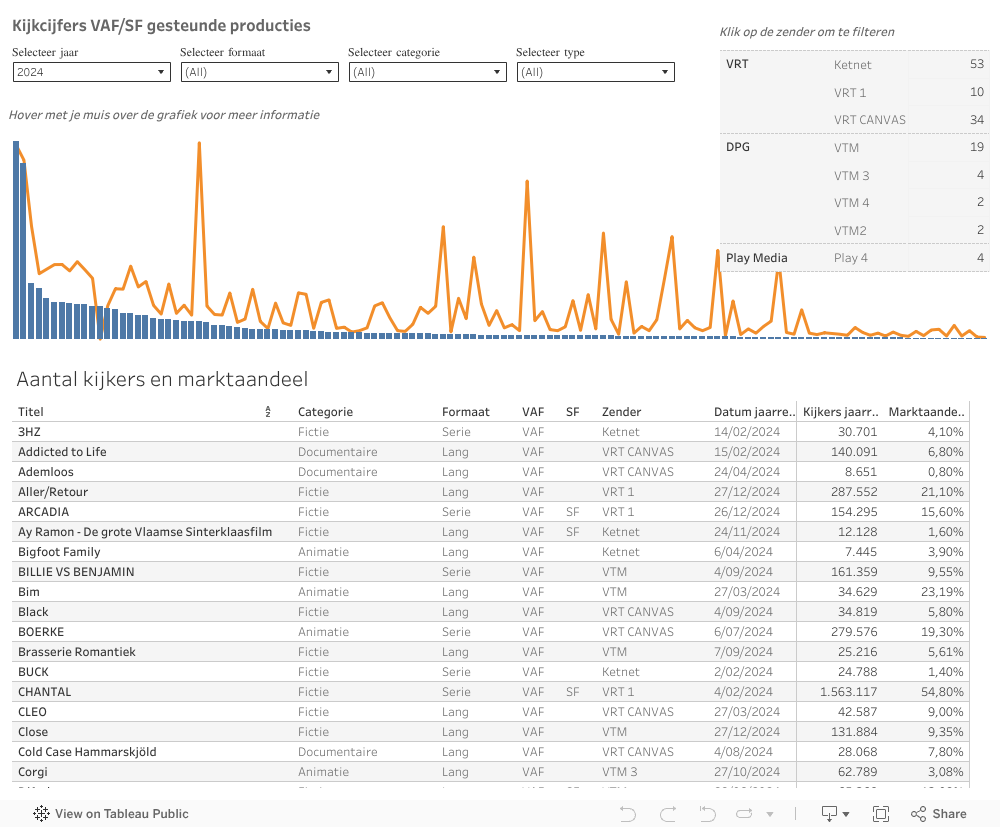Click the Zender column header

pos(621,412)
